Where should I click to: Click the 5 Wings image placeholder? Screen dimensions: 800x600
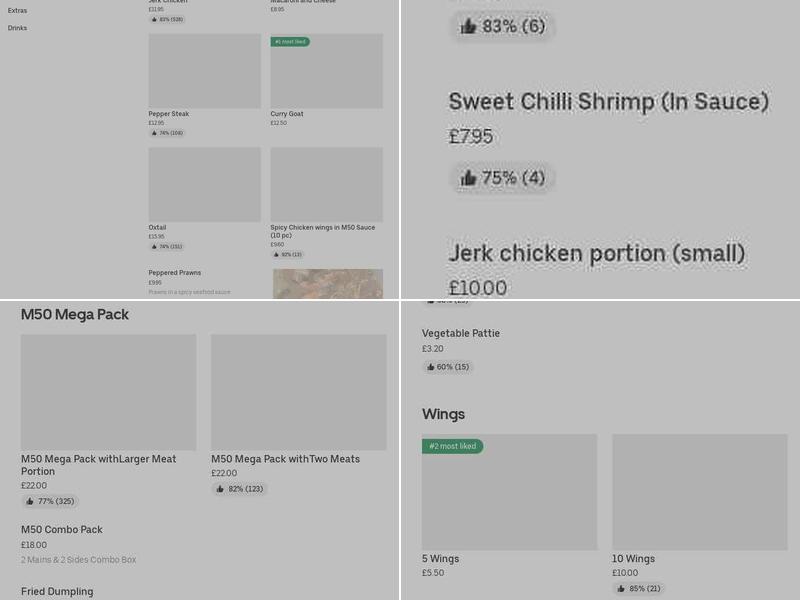(508, 492)
